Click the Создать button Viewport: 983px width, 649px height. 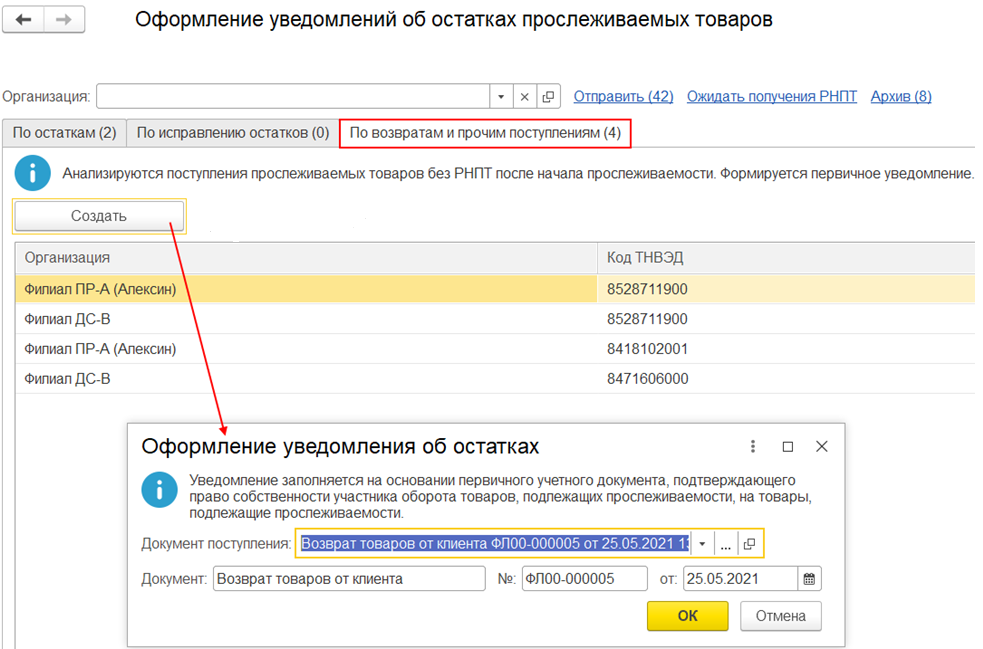[x=99, y=216]
